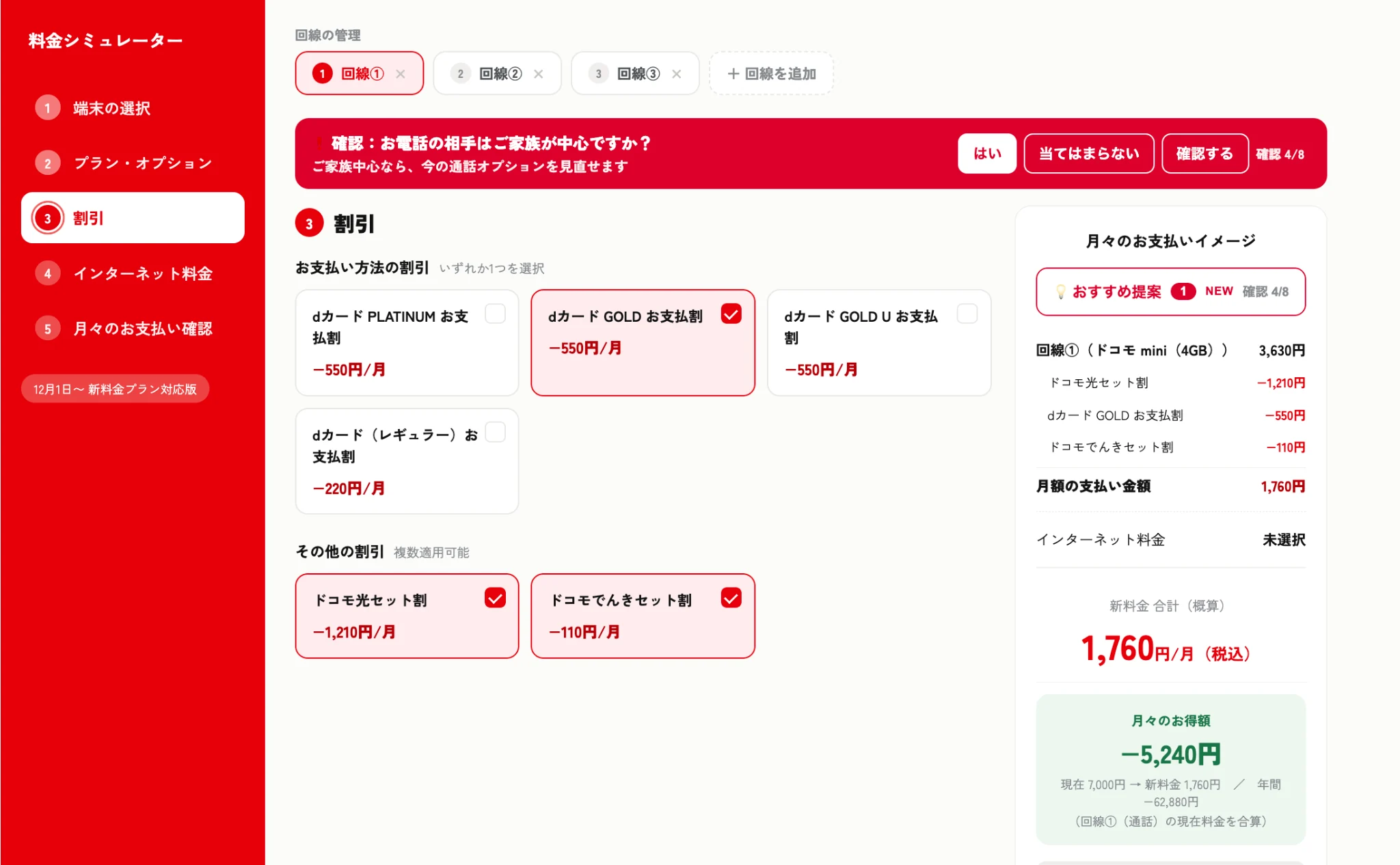Viewport: 1400px width, 865px height.
Task: Click the step 5 circle icon for 月々のお支払い確認
Action: click(48, 329)
